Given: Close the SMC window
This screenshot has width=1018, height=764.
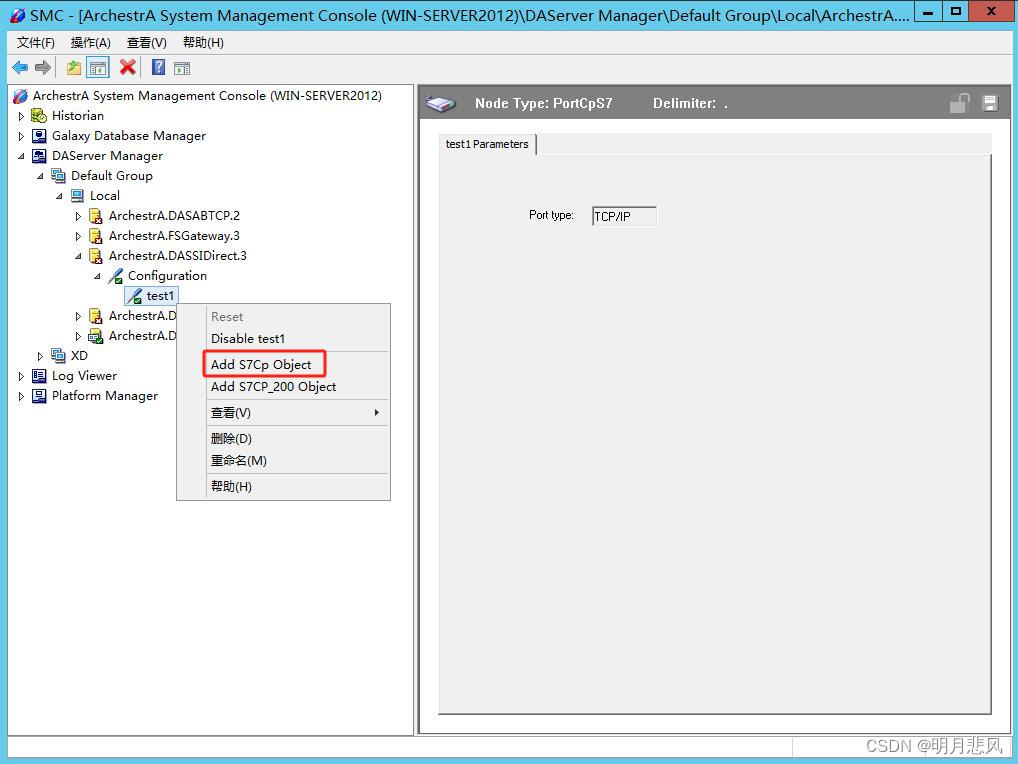Looking at the screenshot, I should tap(991, 11).
